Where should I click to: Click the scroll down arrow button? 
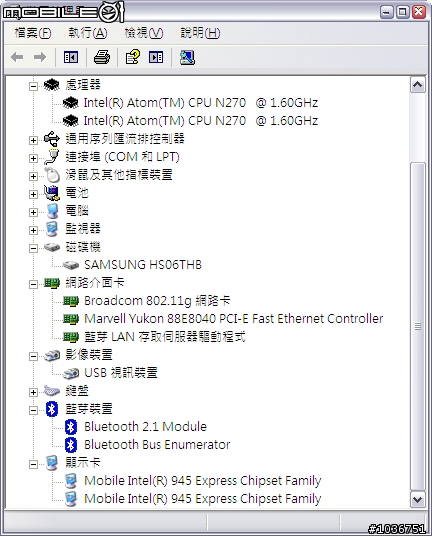(417, 500)
